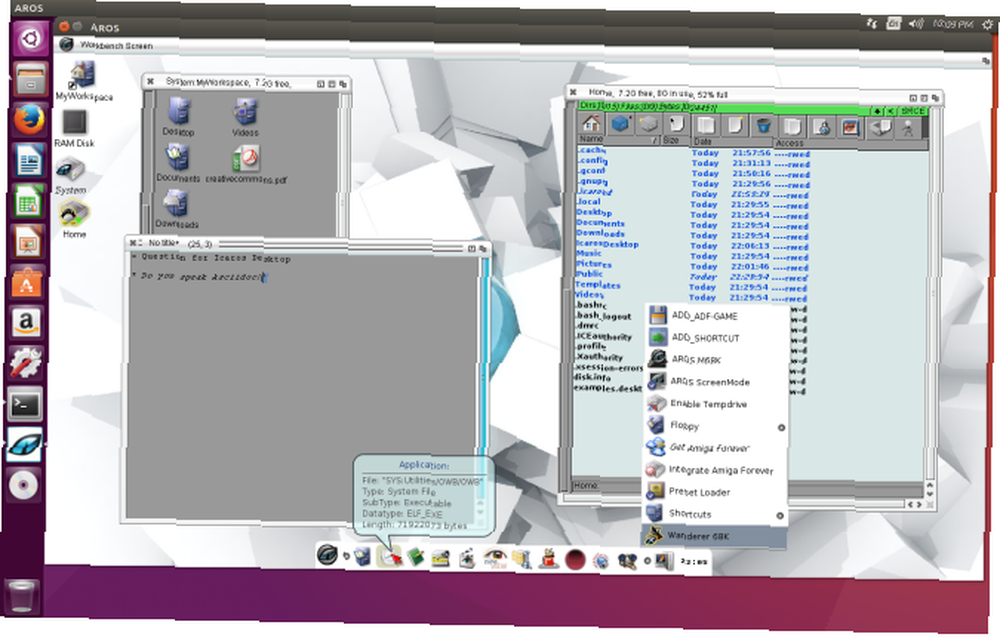
Task: Open the system gear menu in top panel
Action: [987, 24]
